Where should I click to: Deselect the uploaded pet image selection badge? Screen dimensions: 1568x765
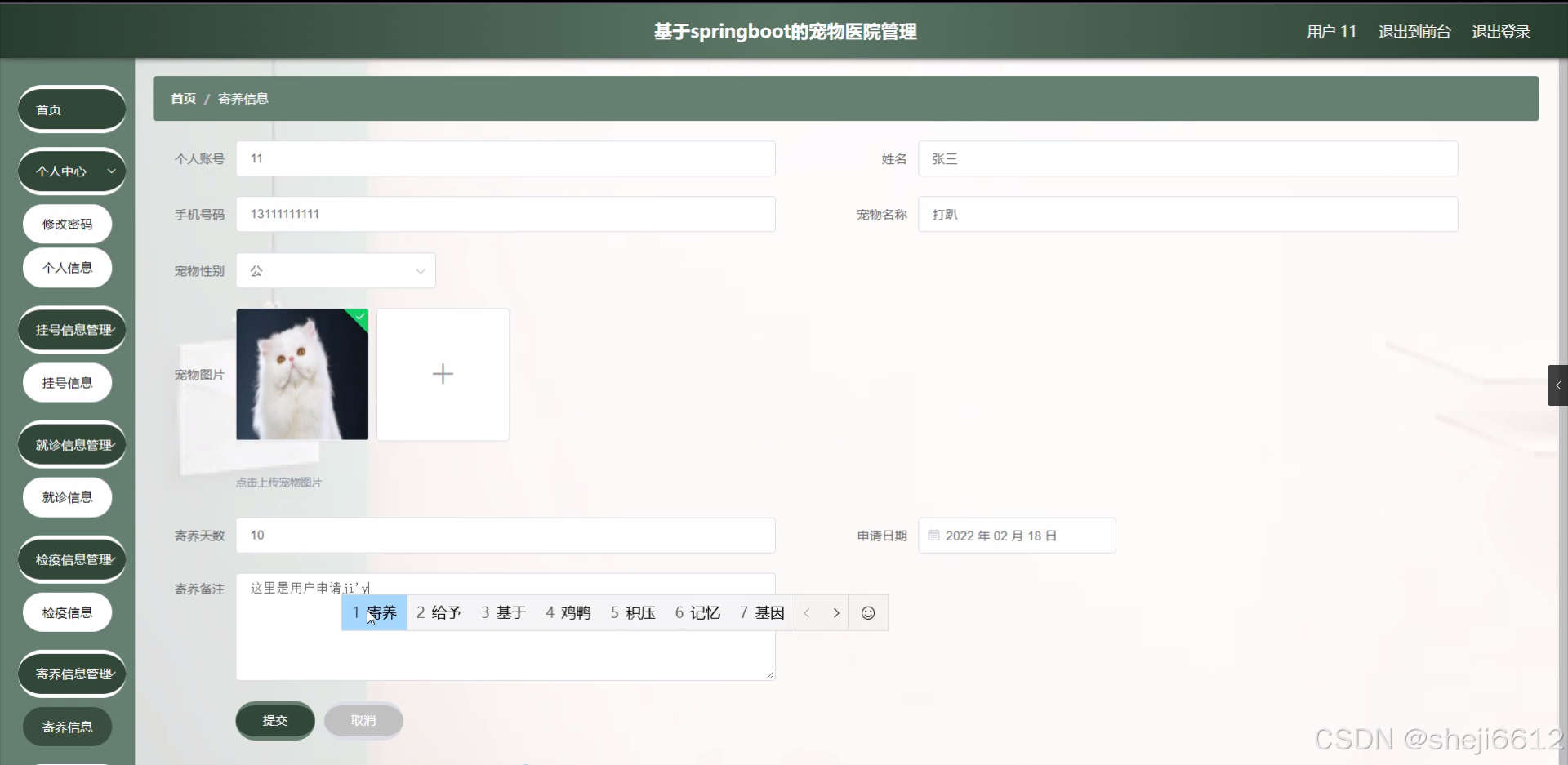pyautogui.click(x=358, y=318)
